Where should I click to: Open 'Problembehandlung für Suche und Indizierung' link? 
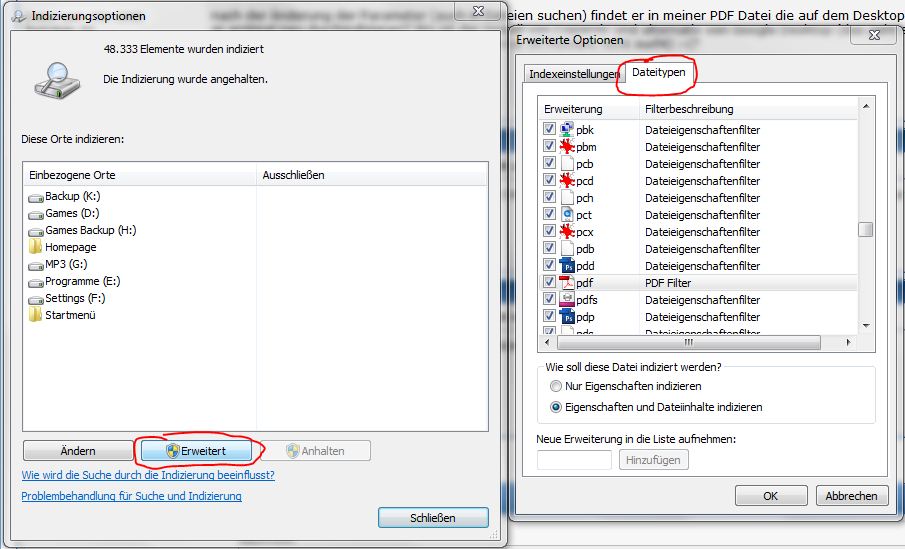132,496
